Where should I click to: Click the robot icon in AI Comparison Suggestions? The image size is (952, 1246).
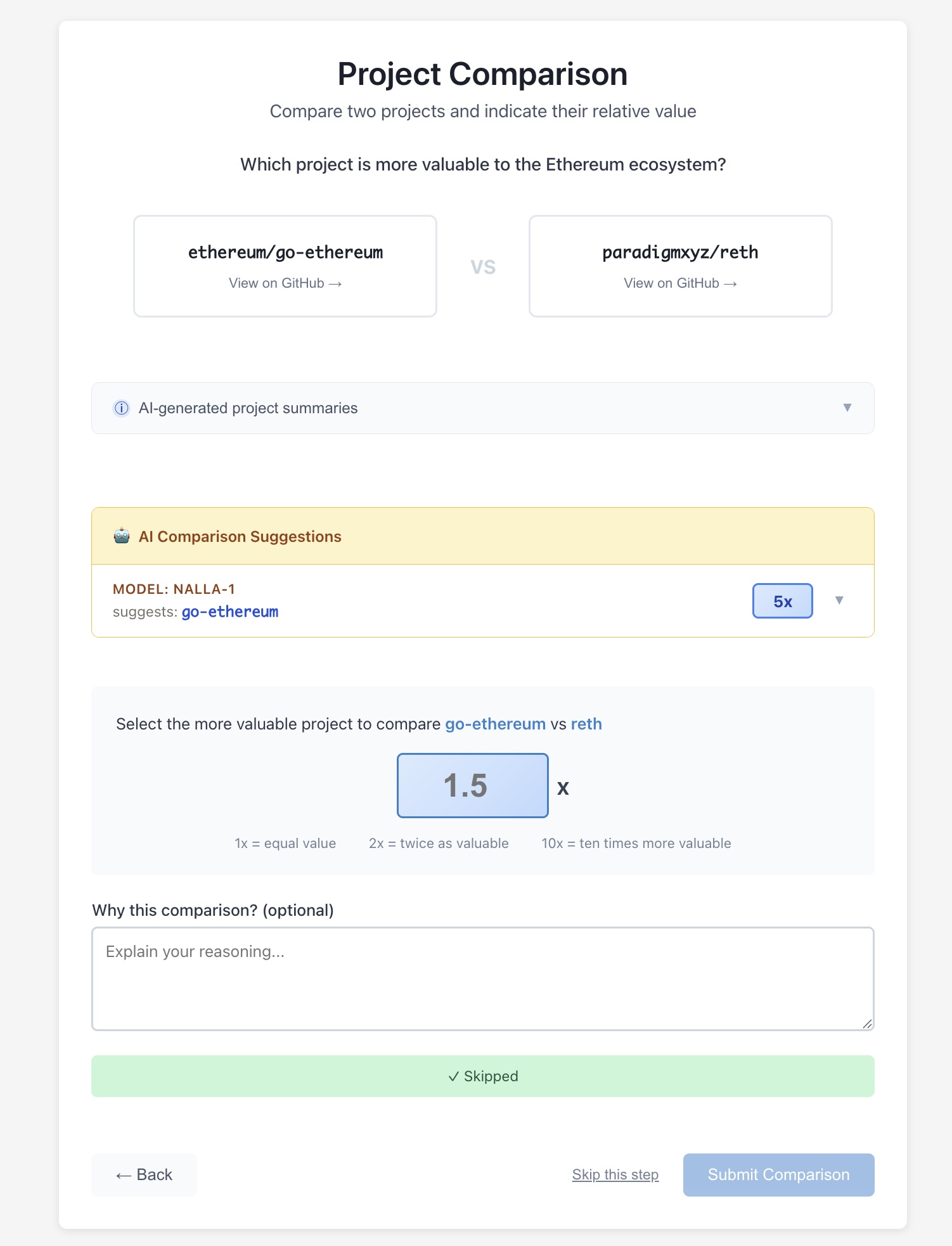click(122, 536)
